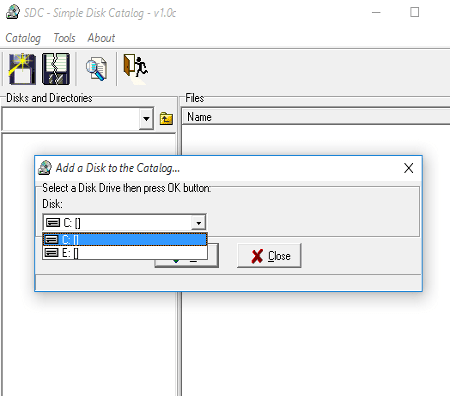Click the Close button in dialog
450x396 pixels.
pyautogui.click(x=269, y=256)
